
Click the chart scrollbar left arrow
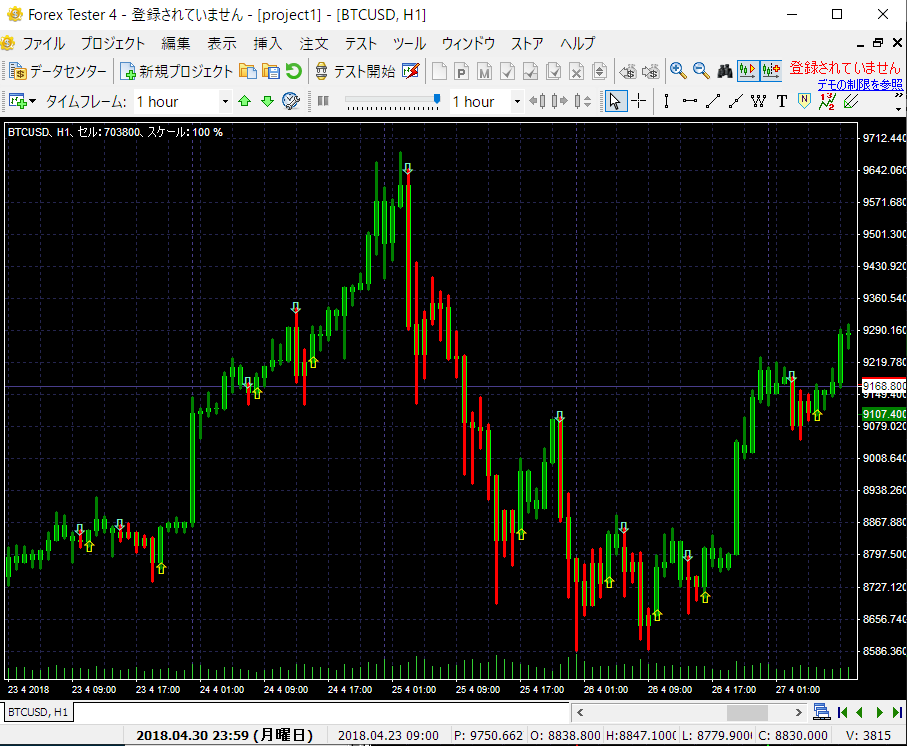coord(580,712)
